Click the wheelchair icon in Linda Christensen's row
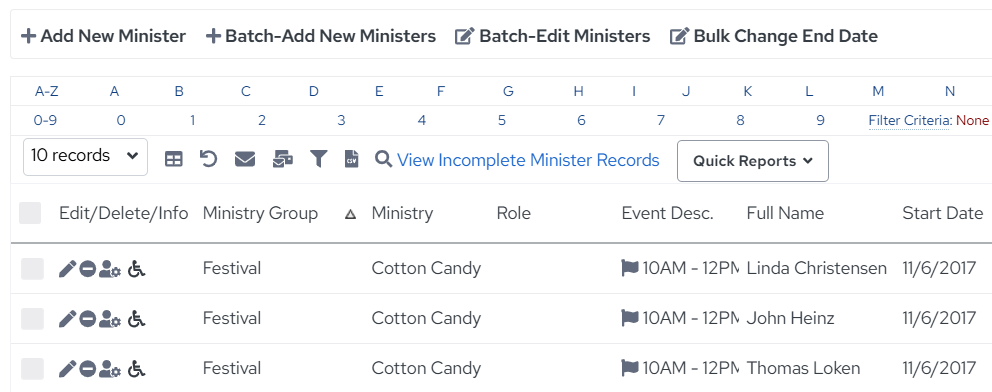992x392 pixels. pyautogui.click(x=136, y=269)
